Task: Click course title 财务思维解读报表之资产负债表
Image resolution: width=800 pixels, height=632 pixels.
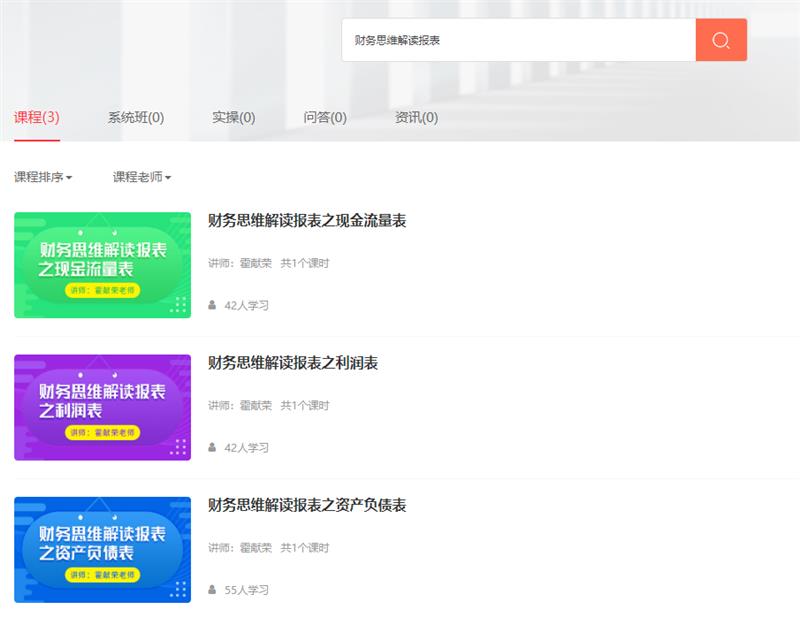Action: coord(307,506)
